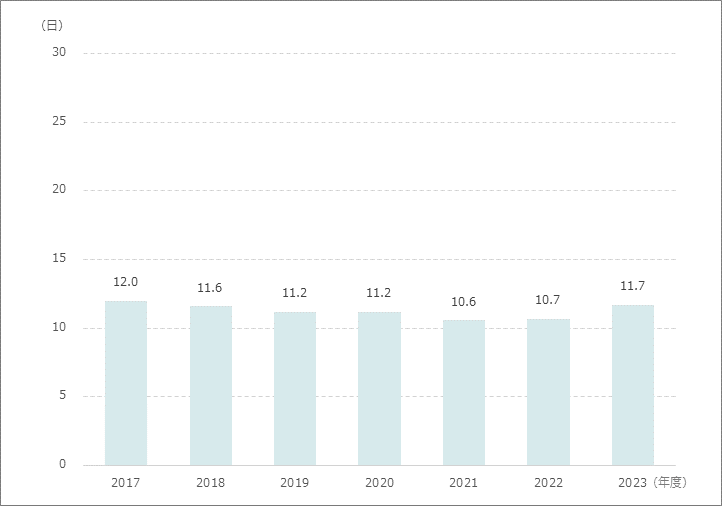Select the (日) unit label
This screenshot has height=506, width=722.
coord(53,25)
